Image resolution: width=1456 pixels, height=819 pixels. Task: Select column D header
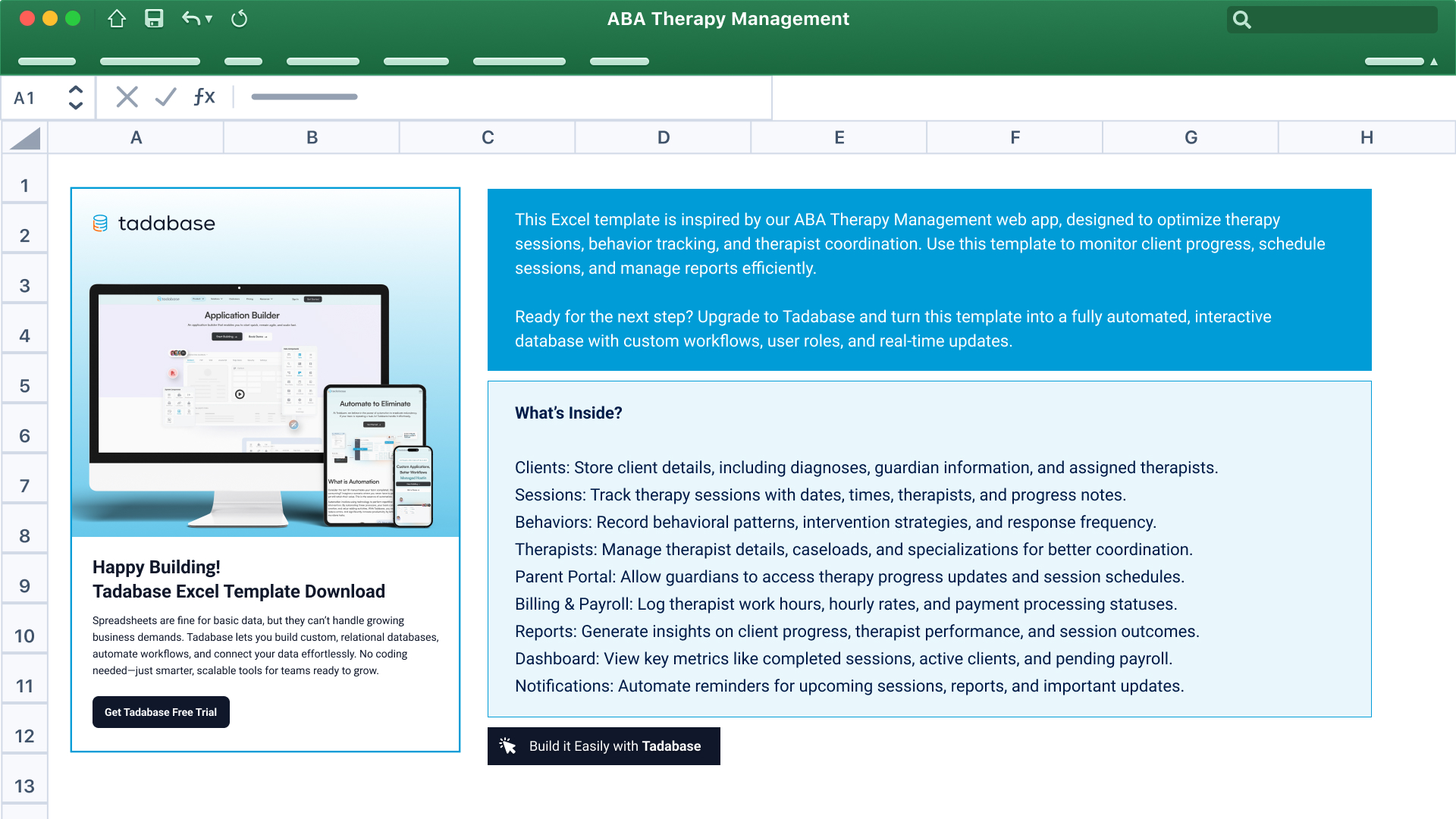(664, 138)
